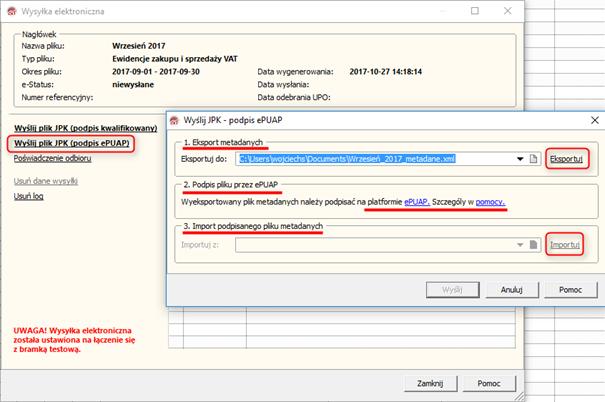Viewport: 605px width, 402px height.
Task: Open the pomocy help link
Action: click(490, 202)
